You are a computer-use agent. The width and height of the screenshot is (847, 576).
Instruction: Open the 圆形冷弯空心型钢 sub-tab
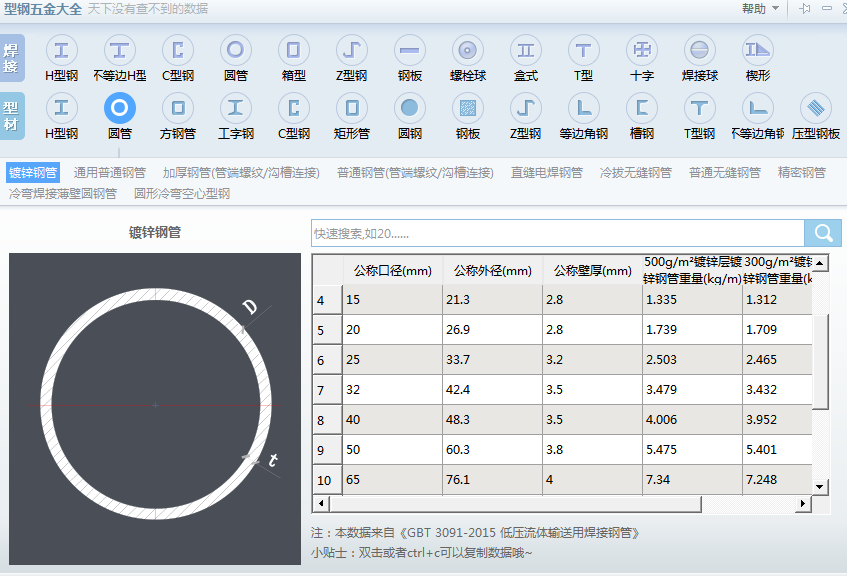(182, 193)
